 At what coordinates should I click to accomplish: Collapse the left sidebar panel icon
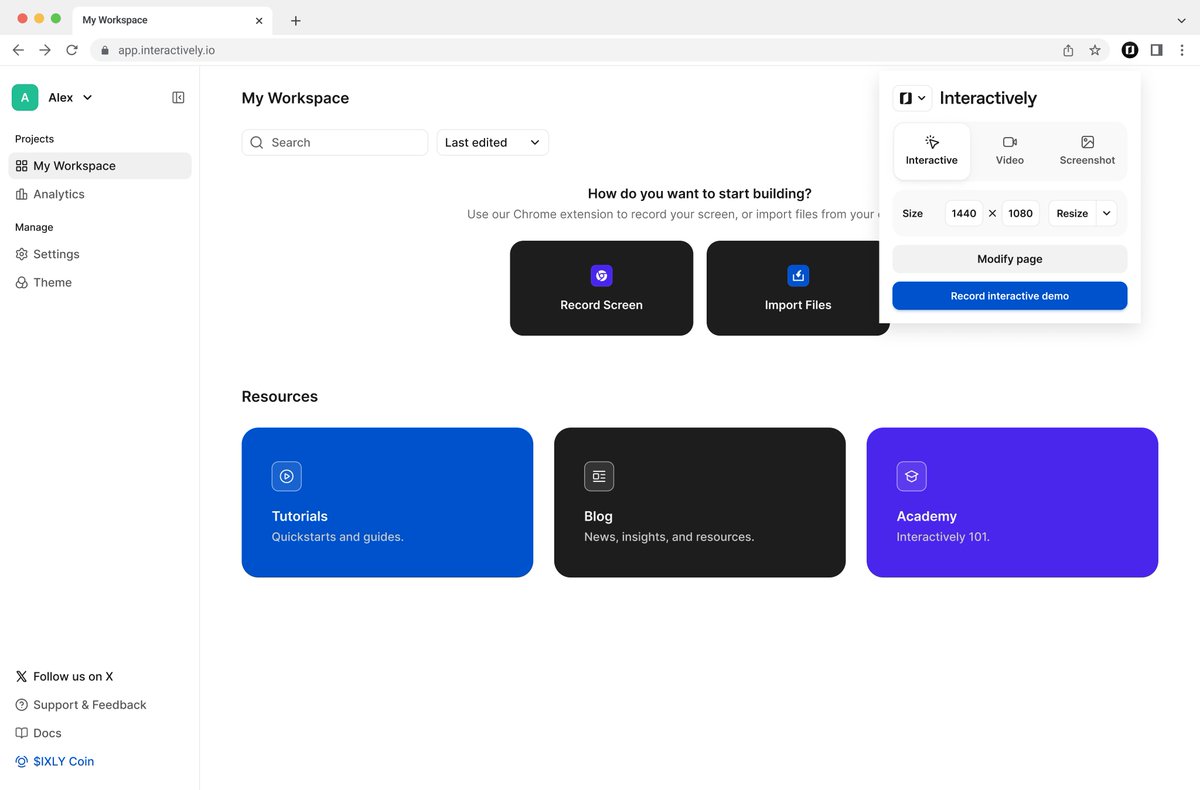tap(178, 97)
